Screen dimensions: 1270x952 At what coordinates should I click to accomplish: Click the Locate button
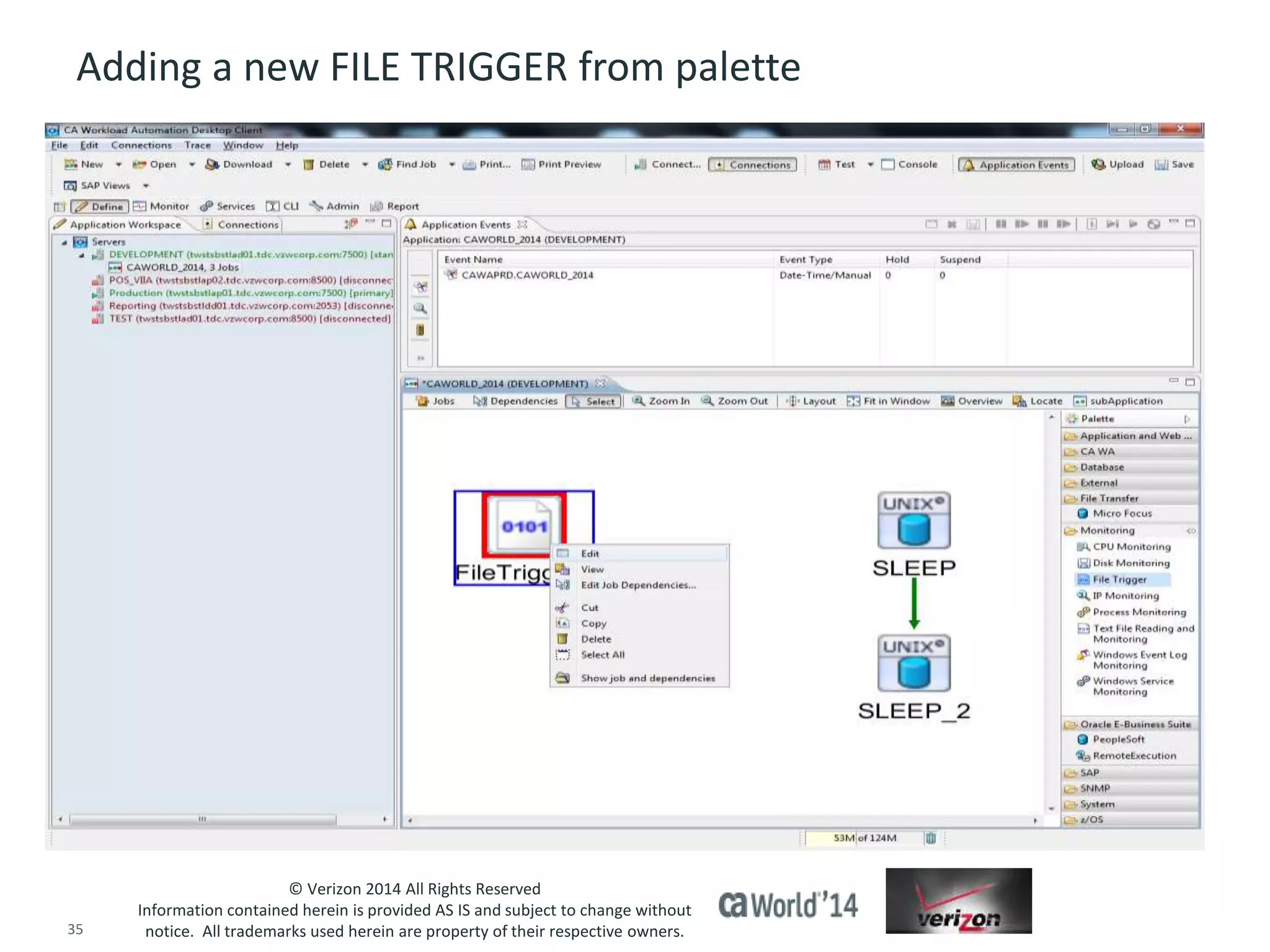[1038, 401]
